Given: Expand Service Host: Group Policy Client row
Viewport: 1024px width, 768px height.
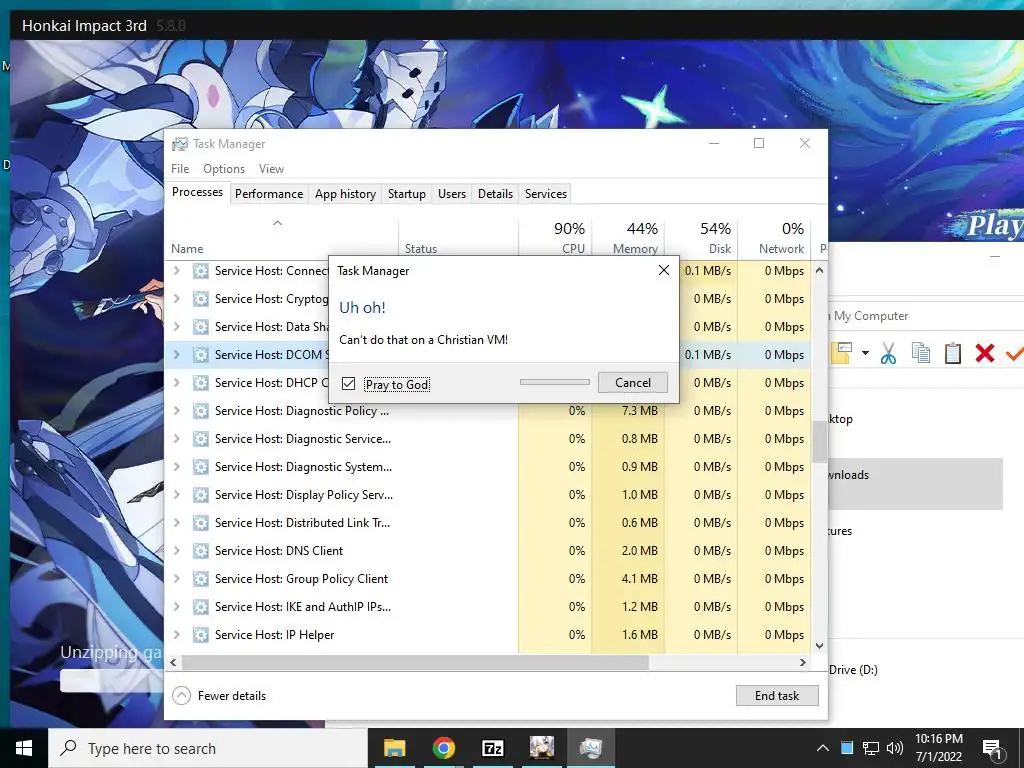Looking at the screenshot, I should coord(176,579).
